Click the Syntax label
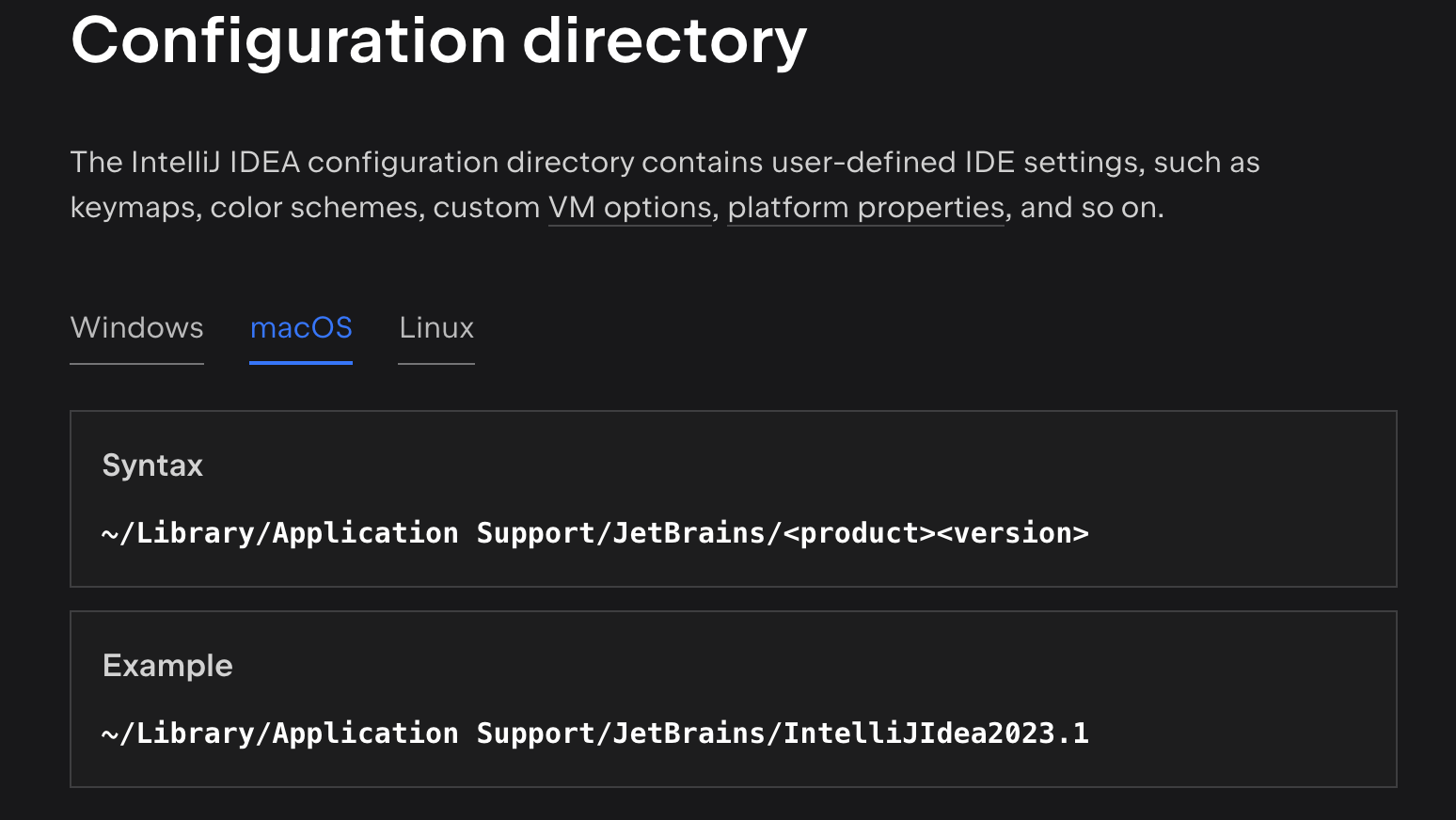Image resolution: width=1456 pixels, height=820 pixels. [152, 465]
